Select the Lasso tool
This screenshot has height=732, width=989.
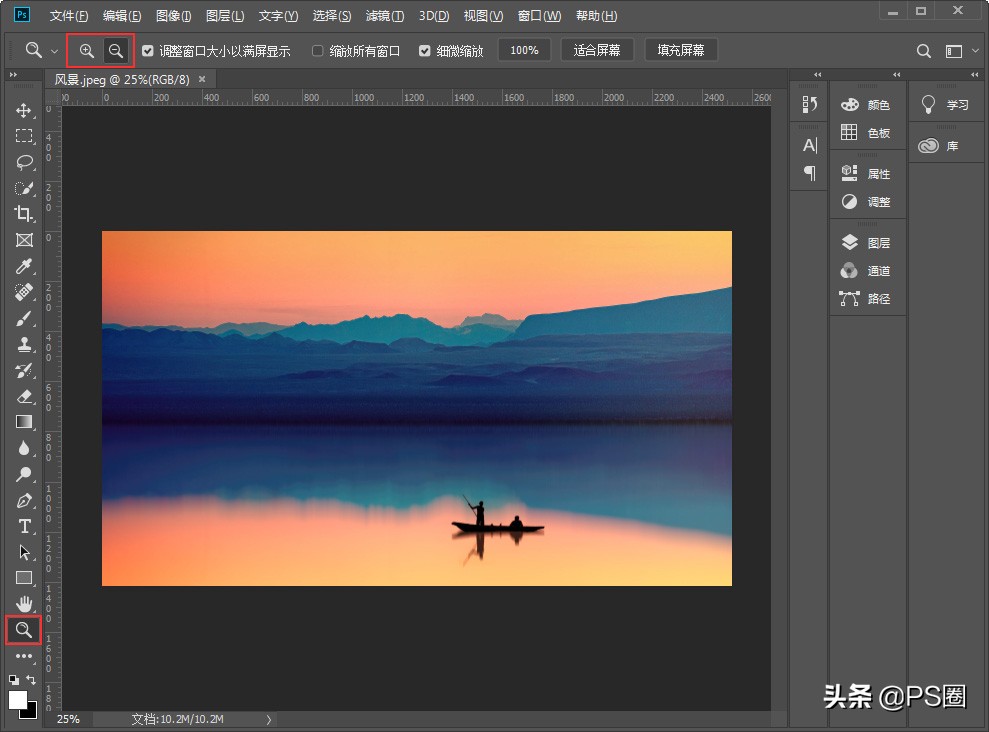pos(24,162)
